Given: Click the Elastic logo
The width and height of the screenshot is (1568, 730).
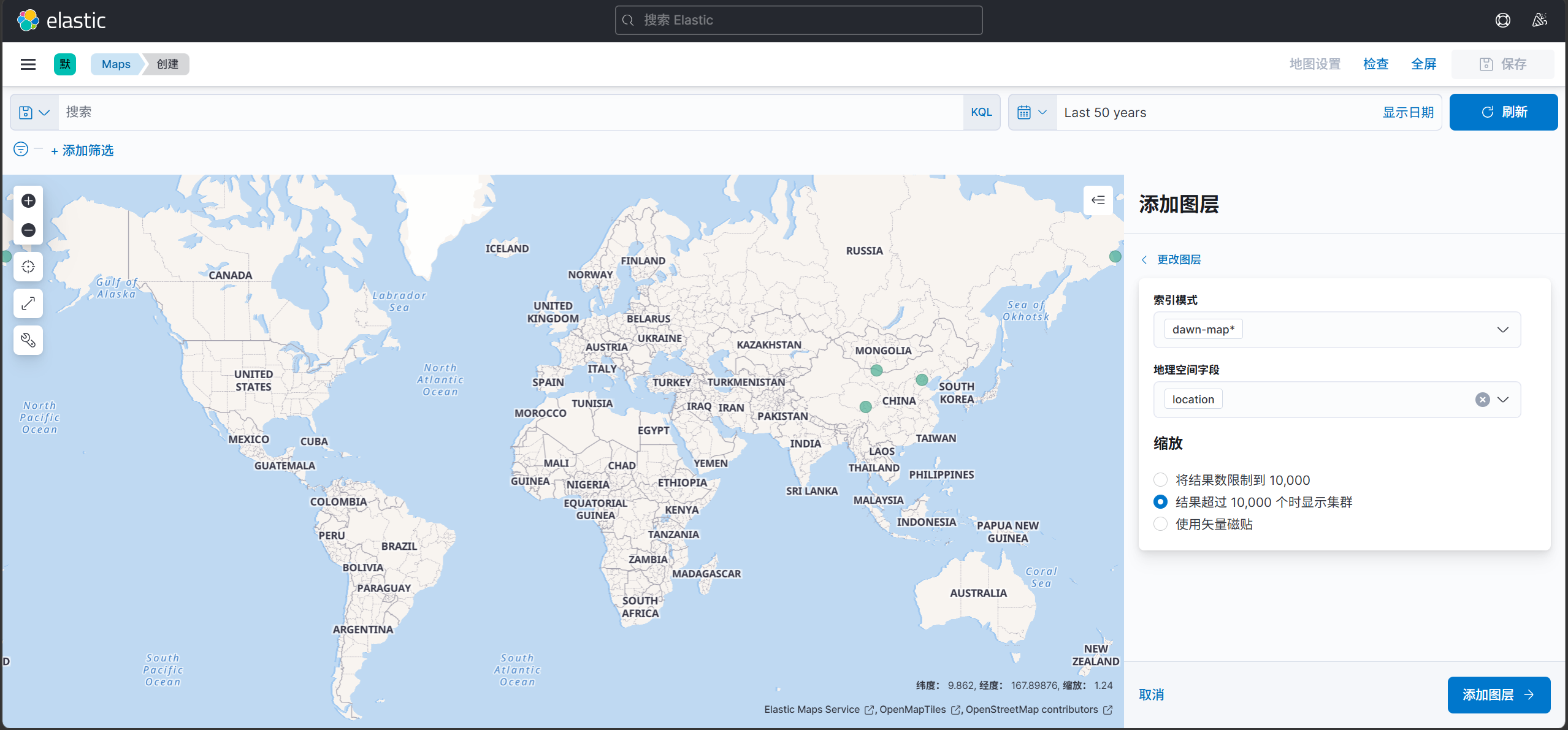Looking at the screenshot, I should (x=61, y=20).
